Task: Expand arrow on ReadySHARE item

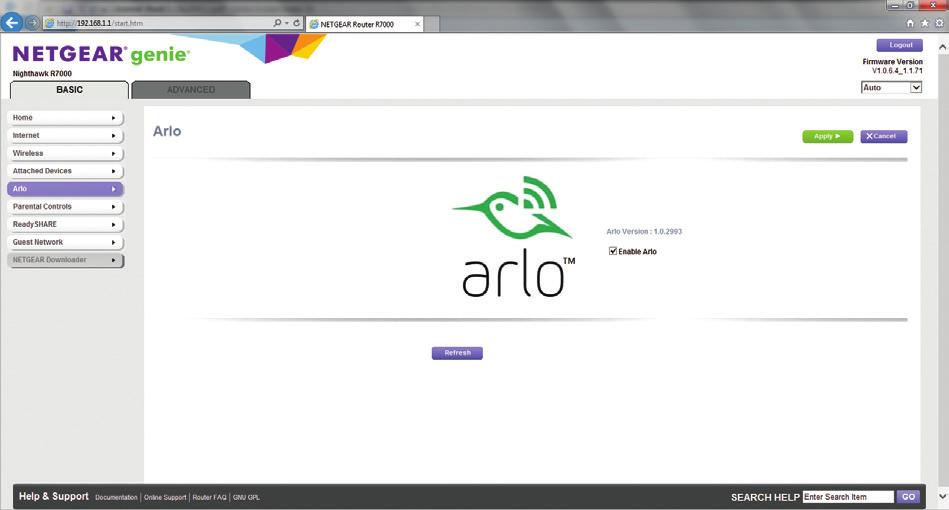Action: pyautogui.click(x=113, y=224)
